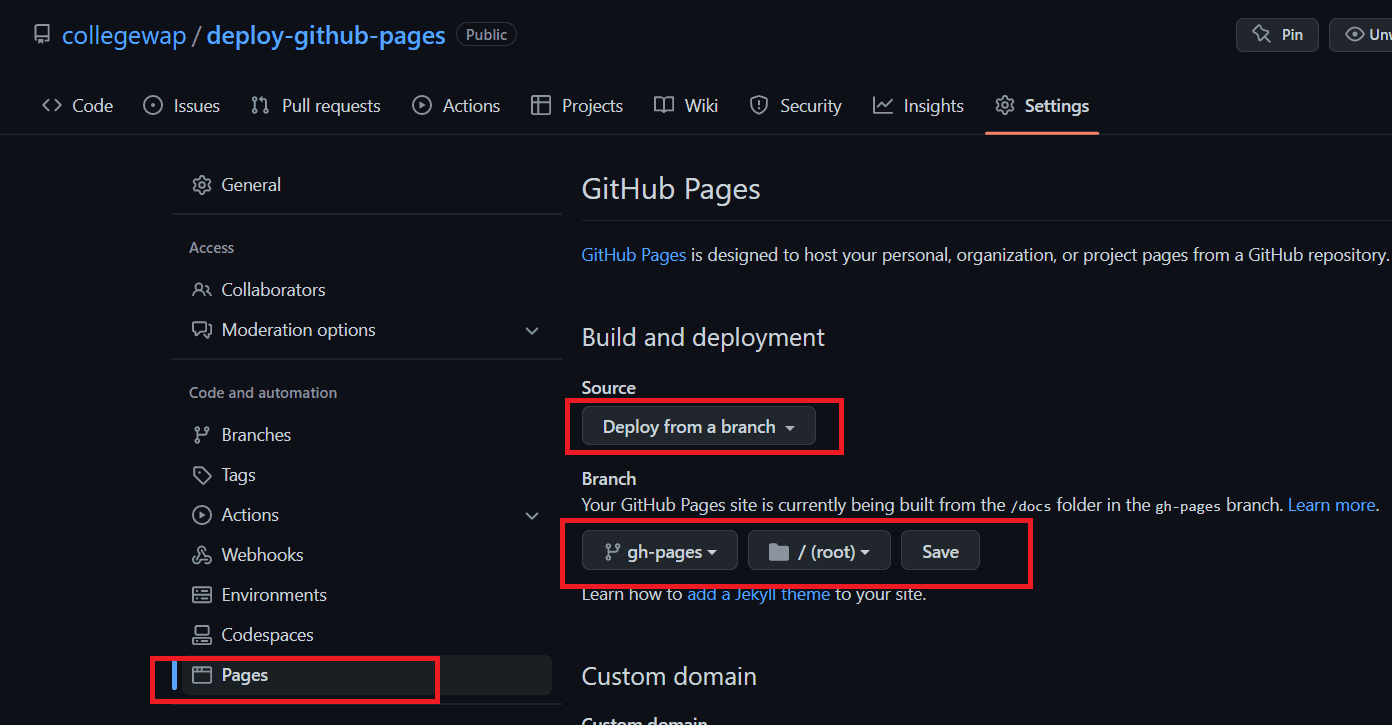
Task: Expand Moderation options section
Action: (532, 330)
